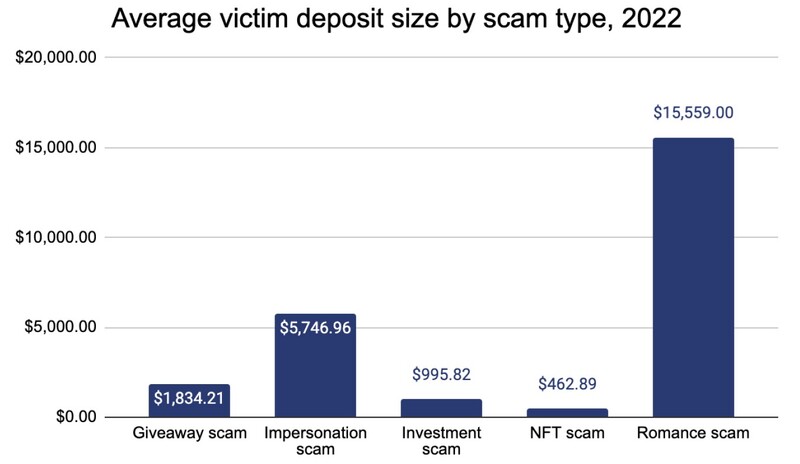Click the Impersonation scam axis label
Image resolution: width=800 pixels, height=464 pixels.
[315, 442]
